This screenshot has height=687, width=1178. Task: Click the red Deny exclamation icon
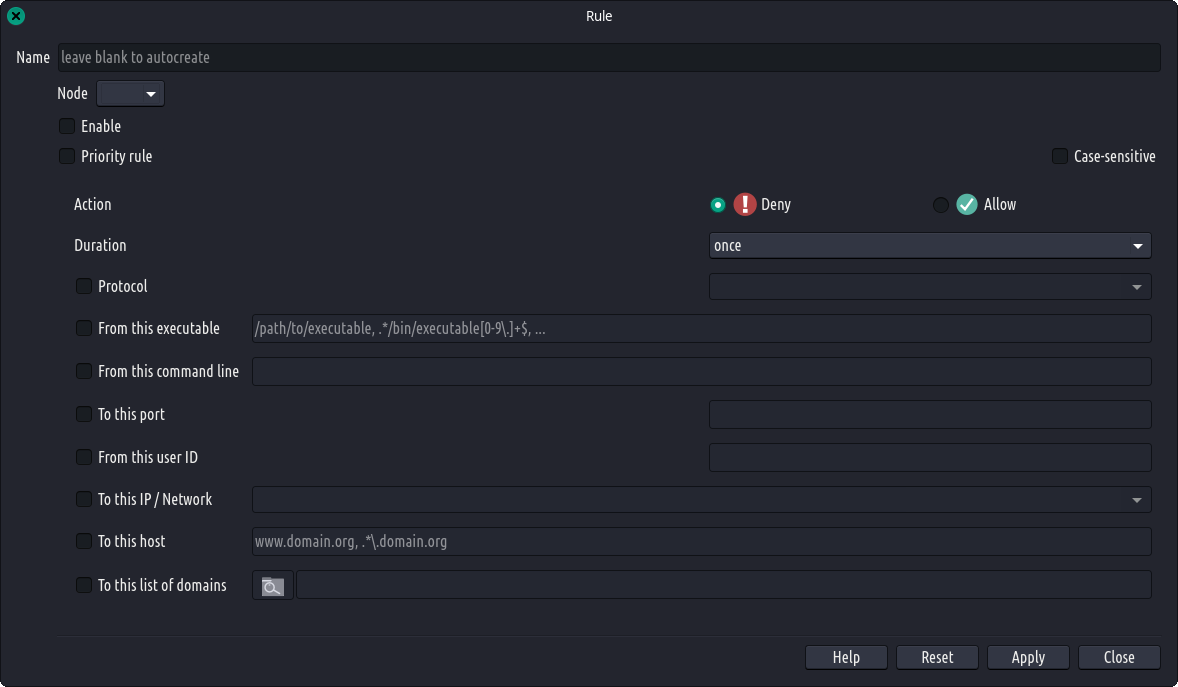pyautogui.click(x=745, y=204)
